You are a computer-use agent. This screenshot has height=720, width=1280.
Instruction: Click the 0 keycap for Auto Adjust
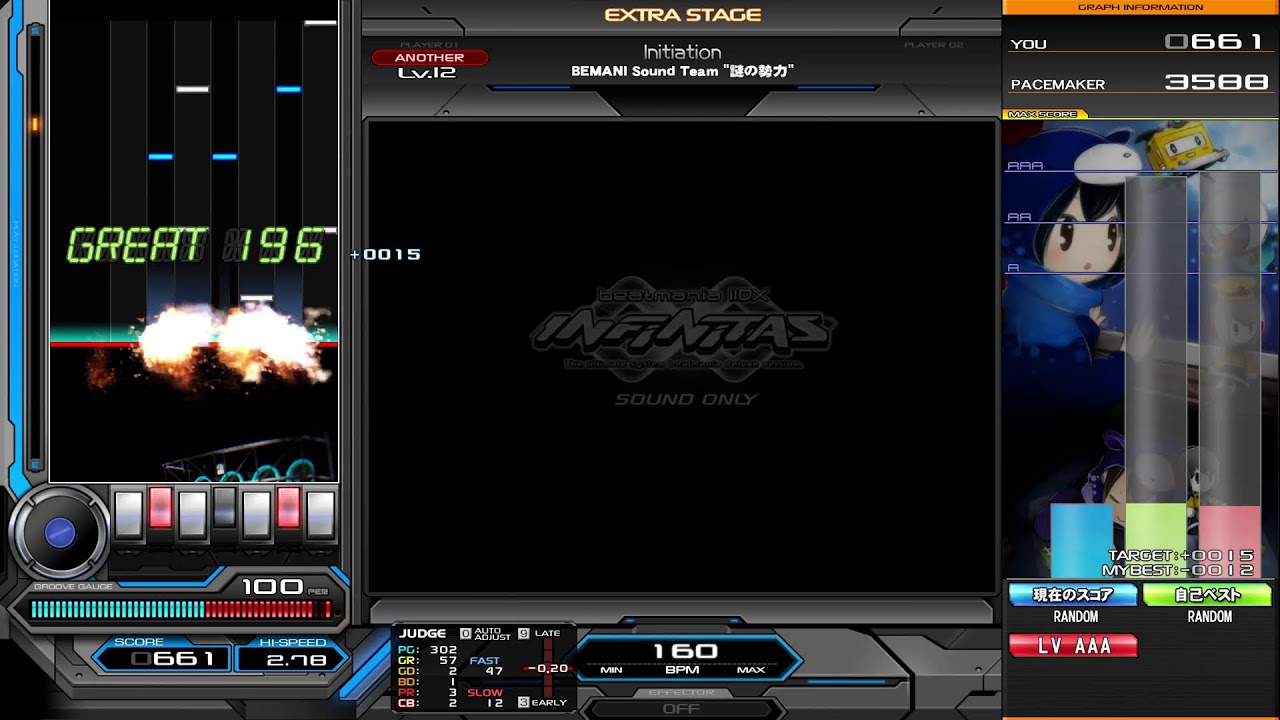click(465, 634)
